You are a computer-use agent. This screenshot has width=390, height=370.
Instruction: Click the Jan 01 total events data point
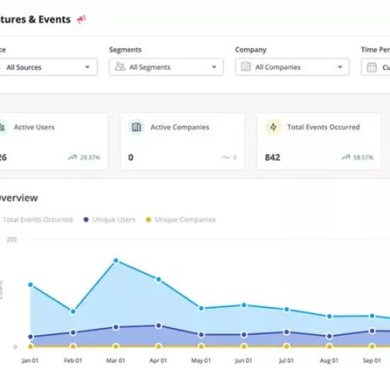(x=30, y=285)
